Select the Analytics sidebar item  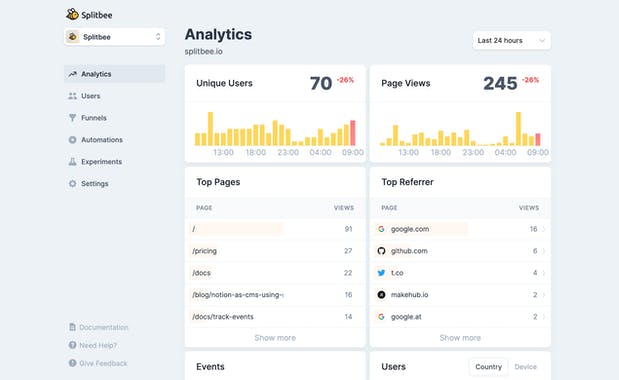tap(114, 74)
